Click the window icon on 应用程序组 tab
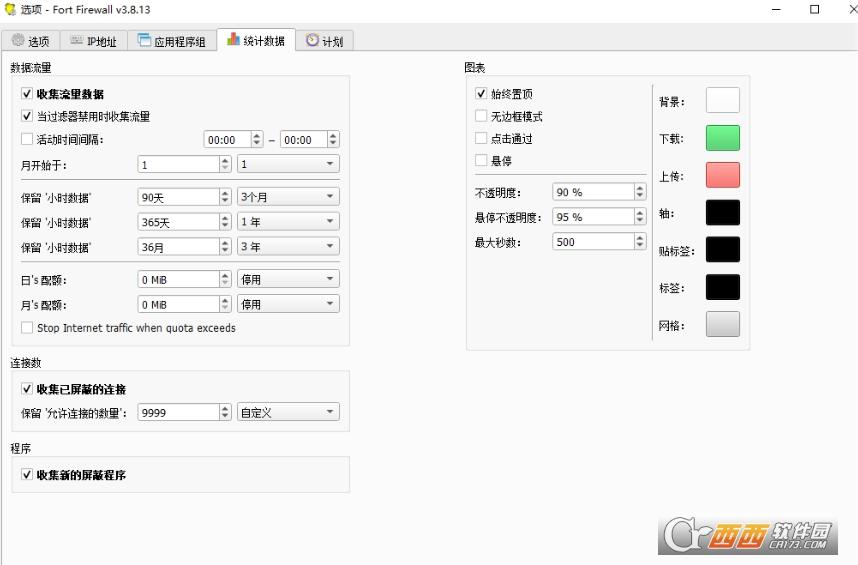 pos(144,40)
